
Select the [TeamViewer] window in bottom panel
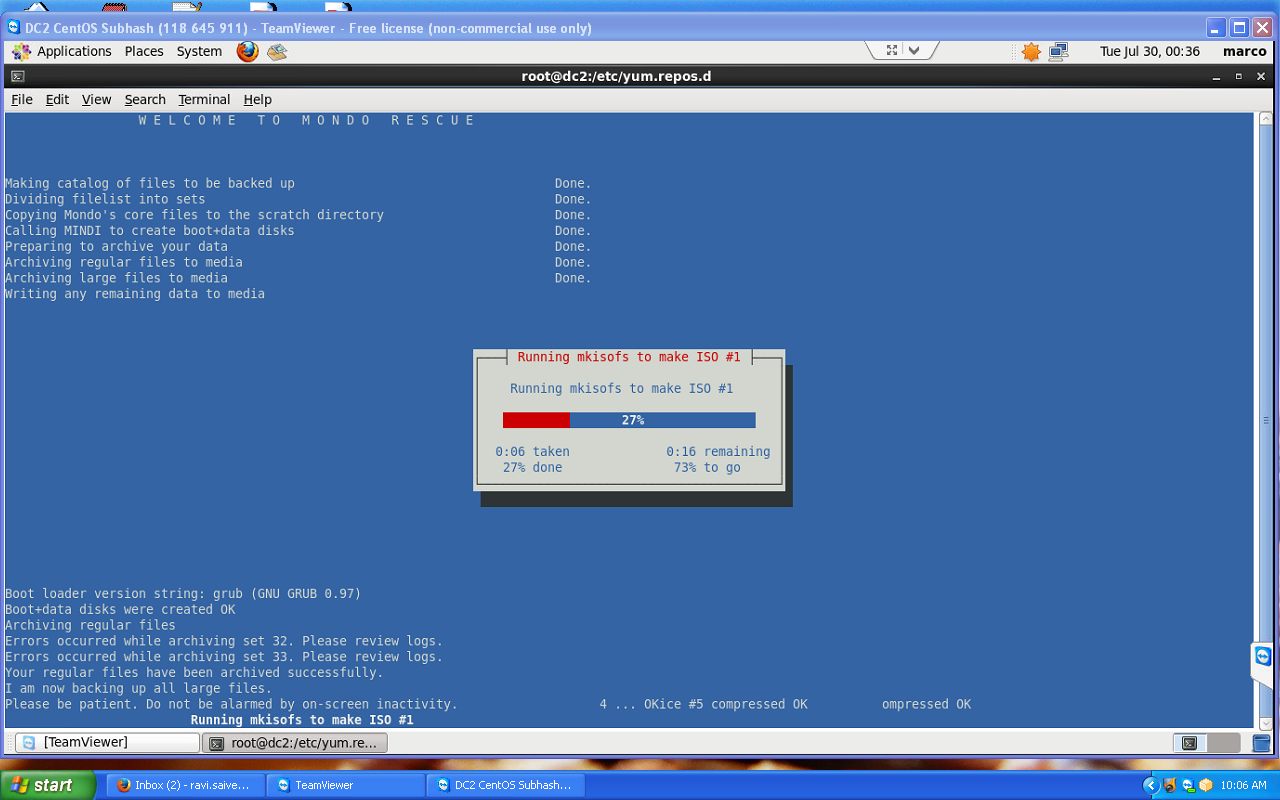pyautogui.click(x=108, y=743)
